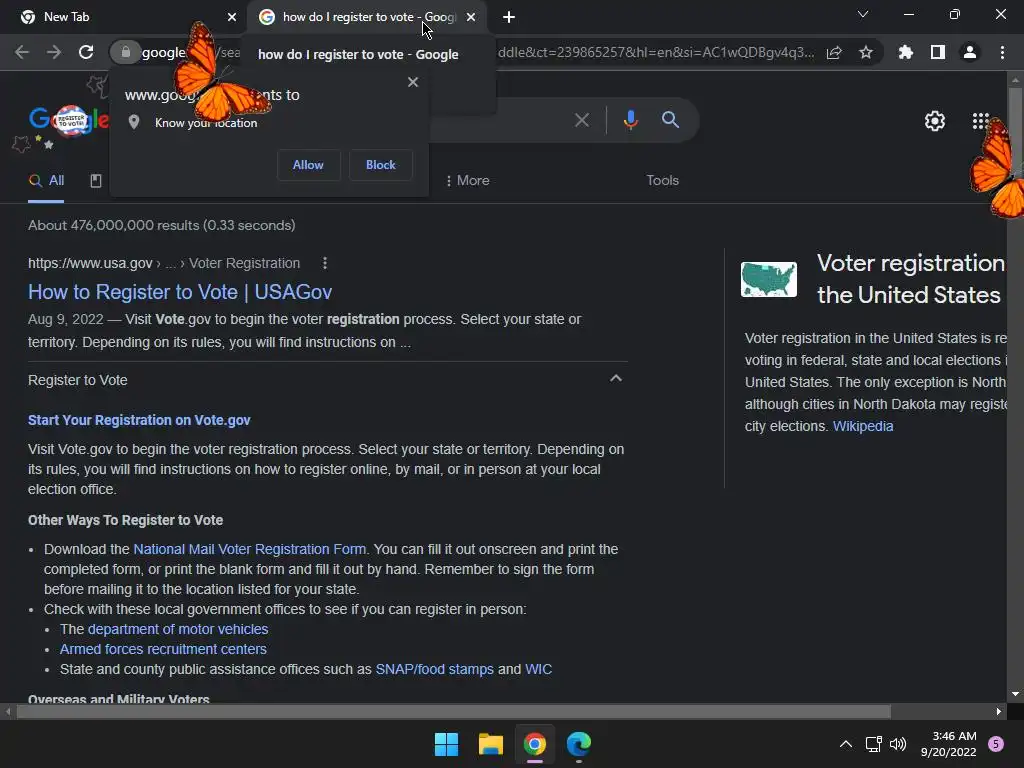The width and height of the screenshot is (1024, 768).
Task: Select the 'how do I register to vote' tab
Action: click(x=366, y=17)
